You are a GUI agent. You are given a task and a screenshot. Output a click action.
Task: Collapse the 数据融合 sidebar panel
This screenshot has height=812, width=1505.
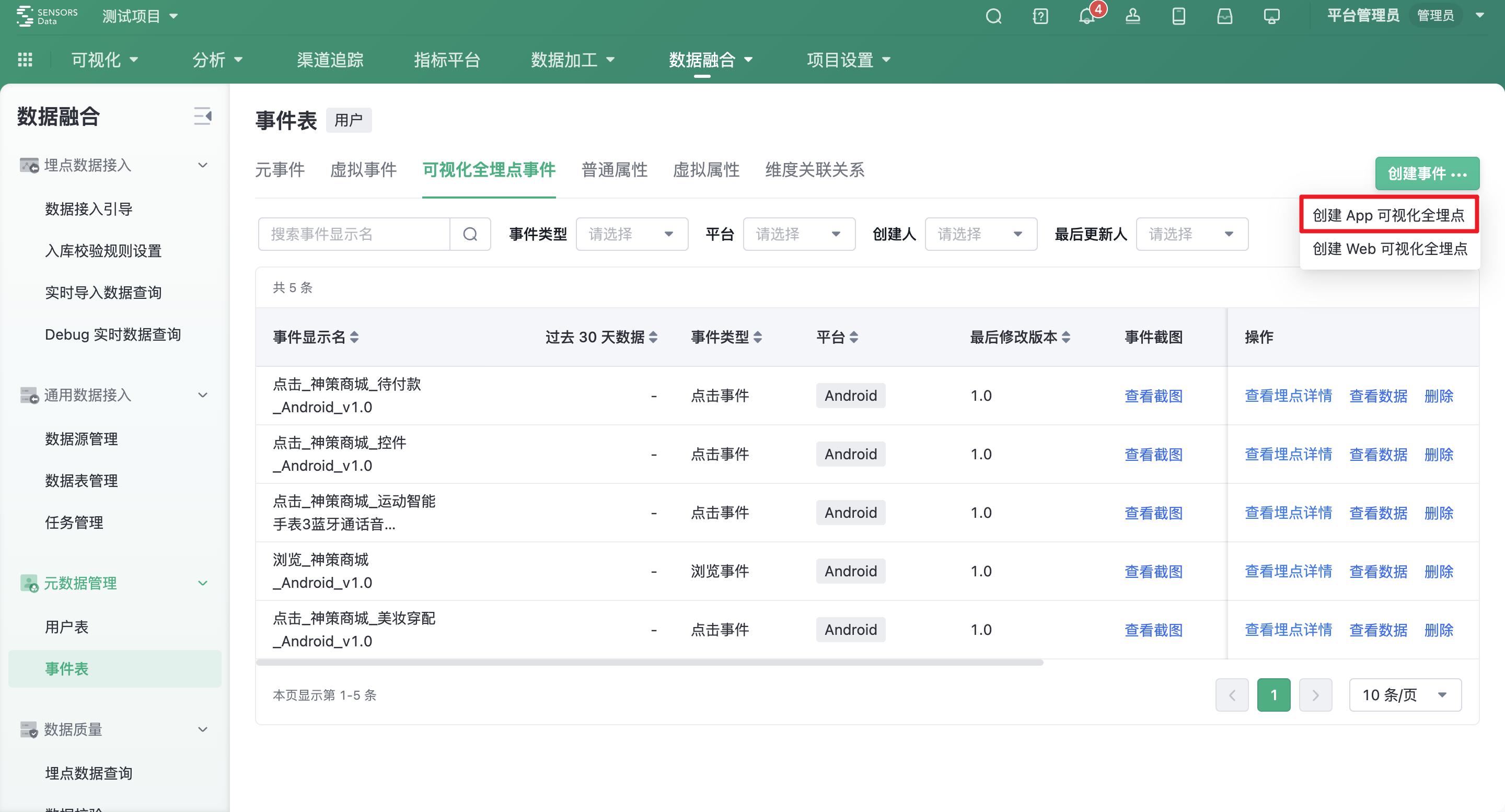tap(202, 117)
